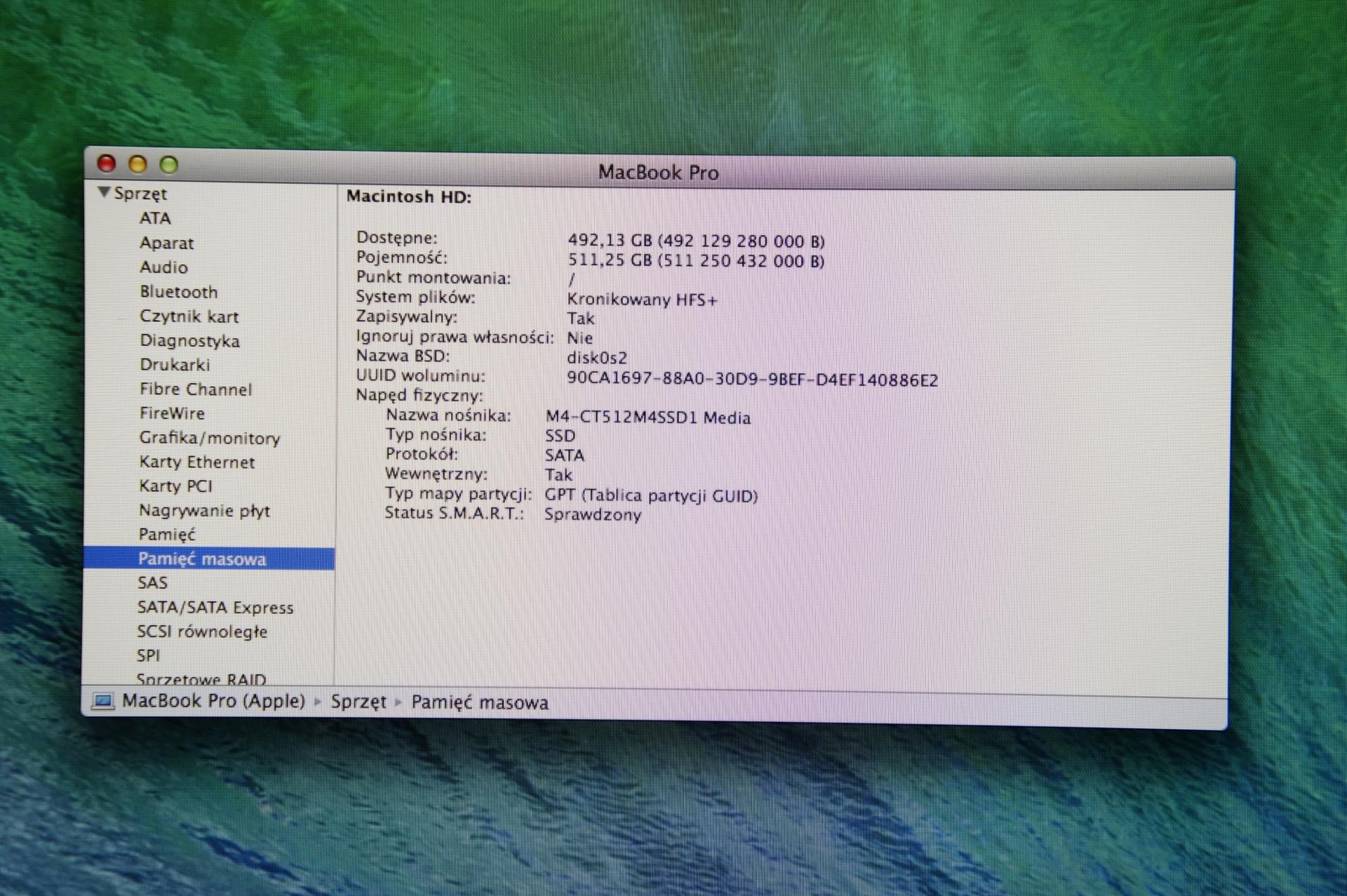
Task: Click MacBook Pro (Apple) in path bar
Action: point(213,701)
